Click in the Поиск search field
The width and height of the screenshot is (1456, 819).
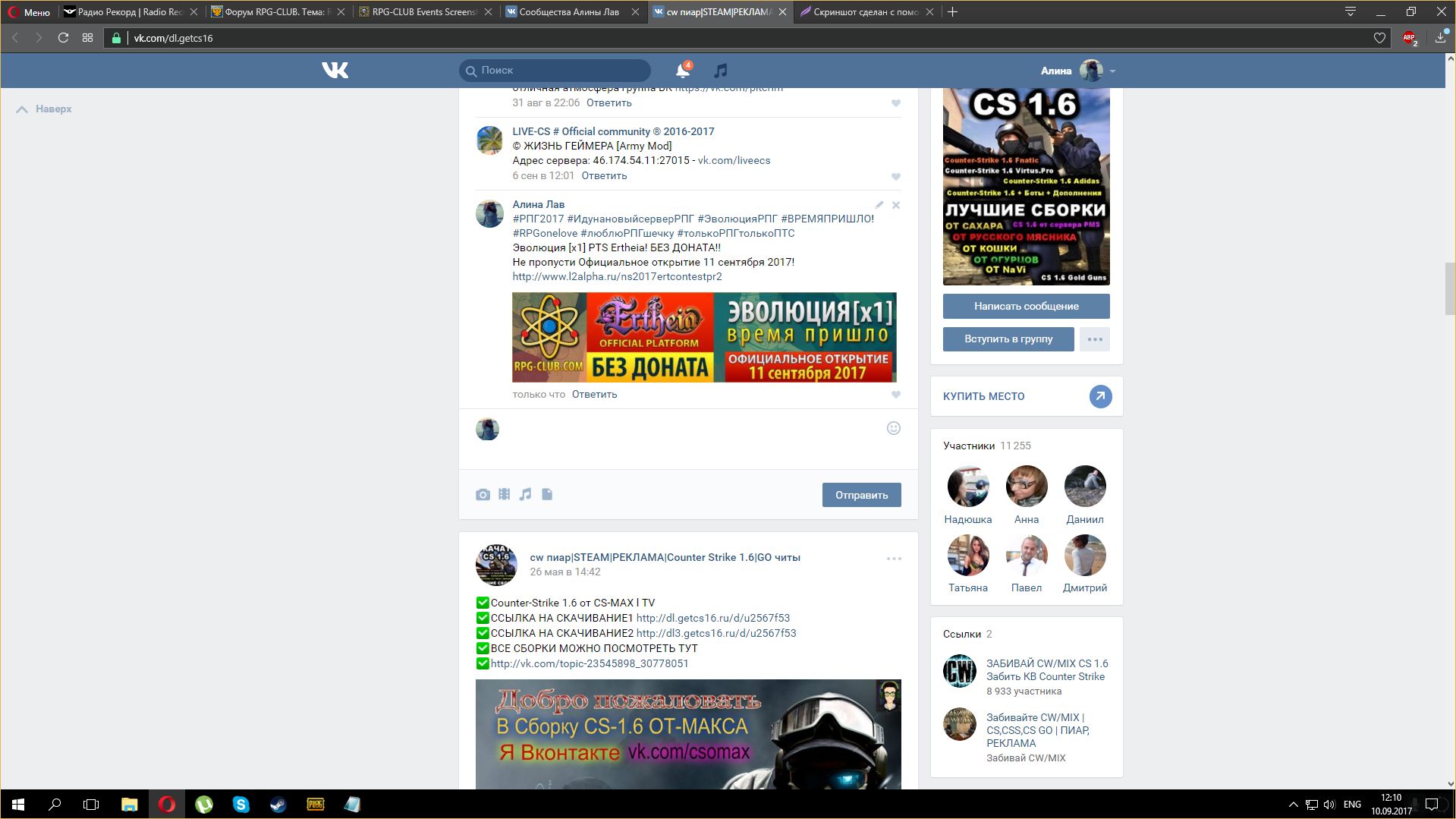coord(555,70)
